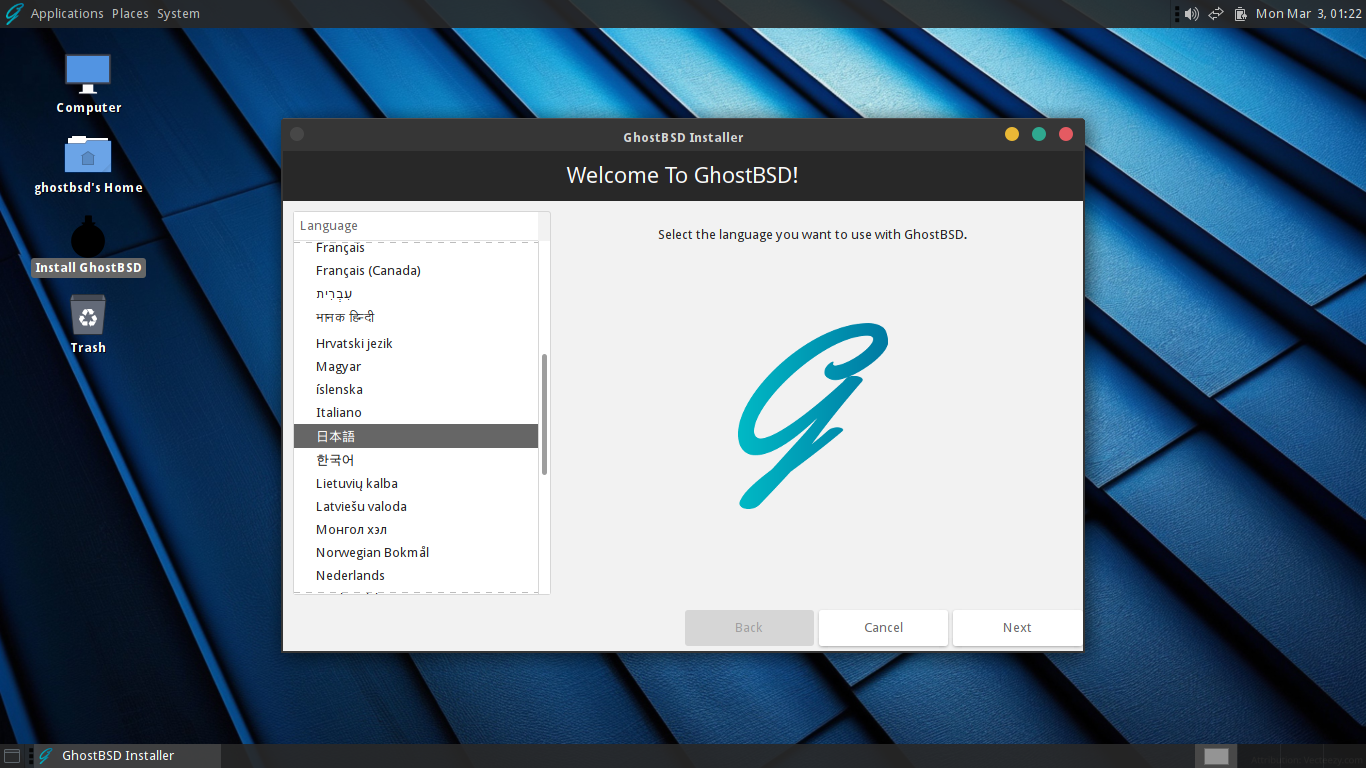
Task: Check the battery status tray icon
Action: [x=1241, y=13]
